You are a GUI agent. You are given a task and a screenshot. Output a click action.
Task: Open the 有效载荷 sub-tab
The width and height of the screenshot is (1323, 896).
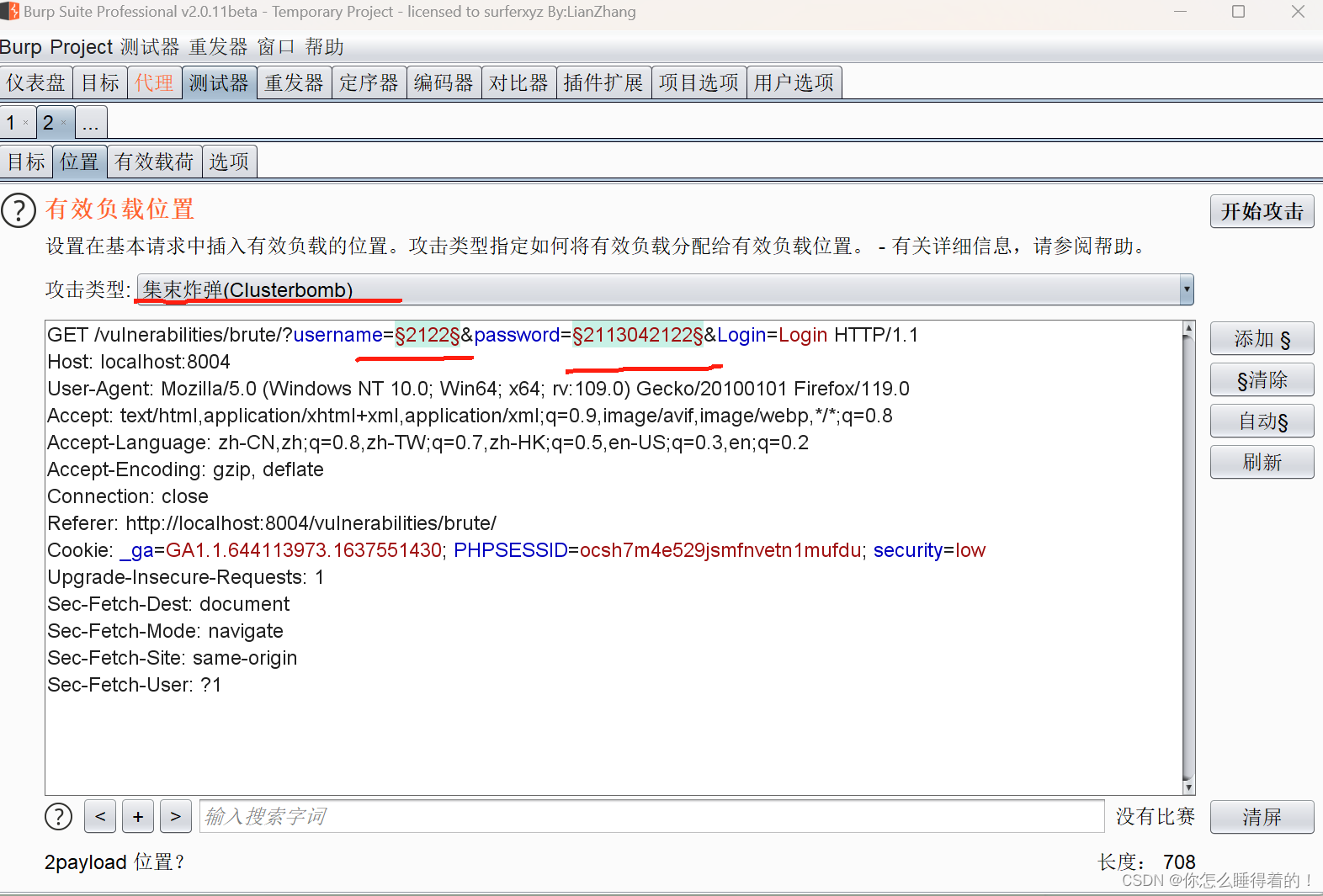point(154,162)
